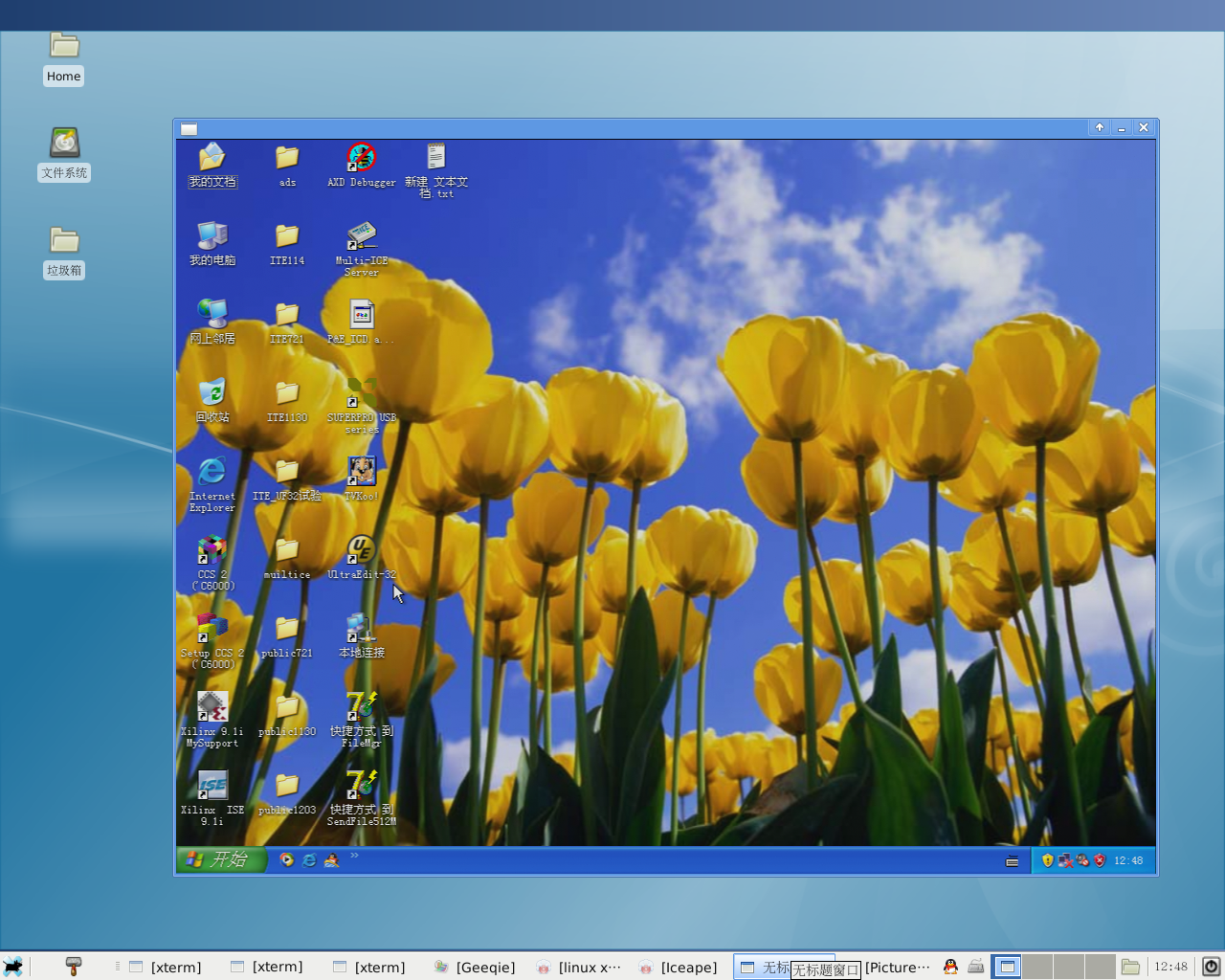Click the third quick launch icon next to the Internet Explorer icon

[x=331, y=859]
